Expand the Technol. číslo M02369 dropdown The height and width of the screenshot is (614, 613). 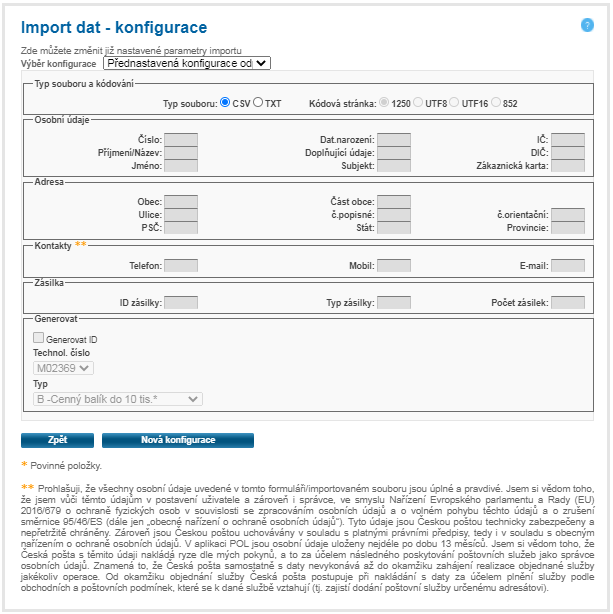(x=63, y=368)
